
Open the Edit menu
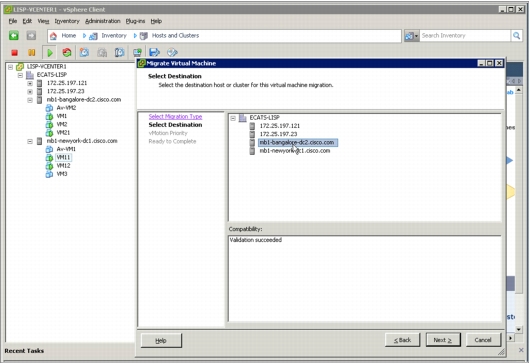click(27, 21)
